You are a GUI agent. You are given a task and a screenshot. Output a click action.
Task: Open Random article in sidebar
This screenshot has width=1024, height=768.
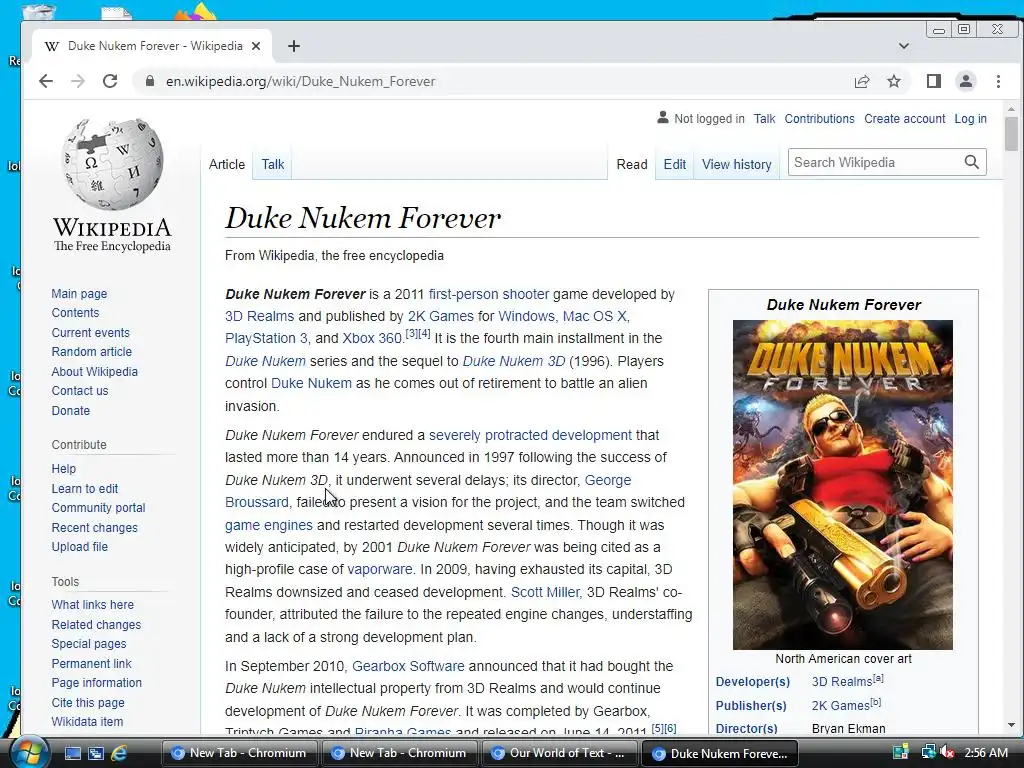click(x=91, y=351)
